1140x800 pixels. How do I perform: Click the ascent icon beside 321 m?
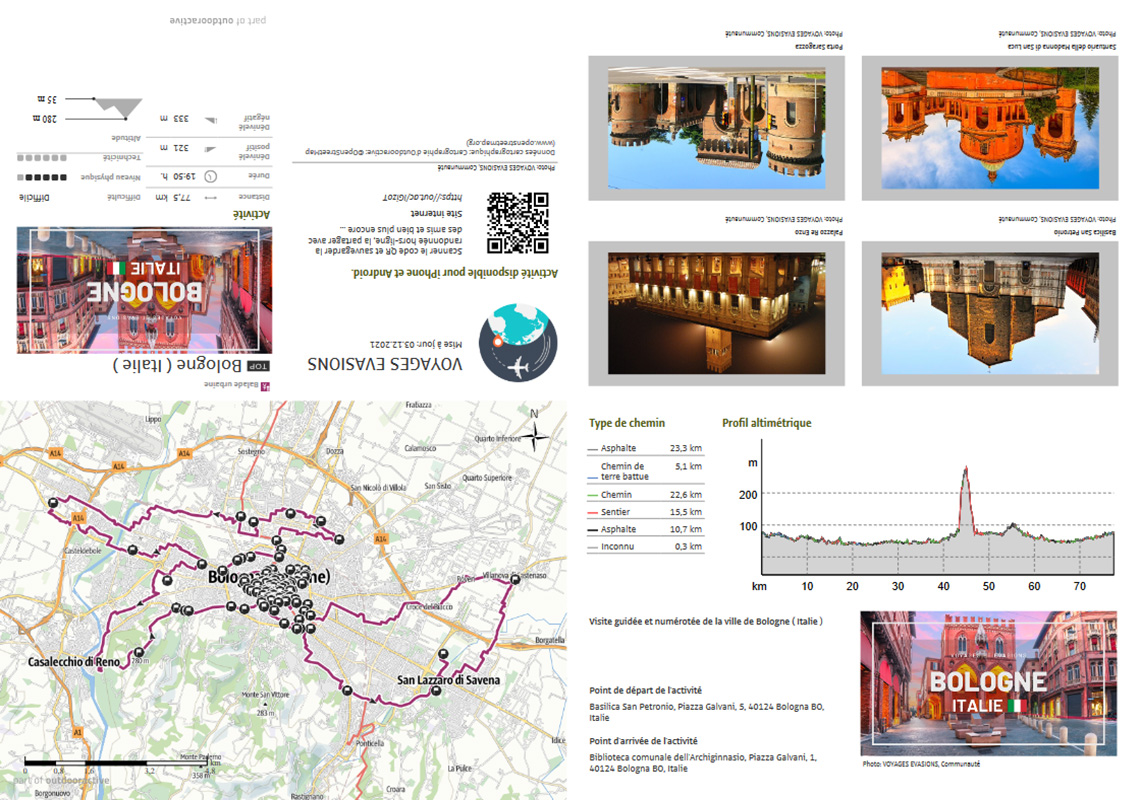click(211, 149)
